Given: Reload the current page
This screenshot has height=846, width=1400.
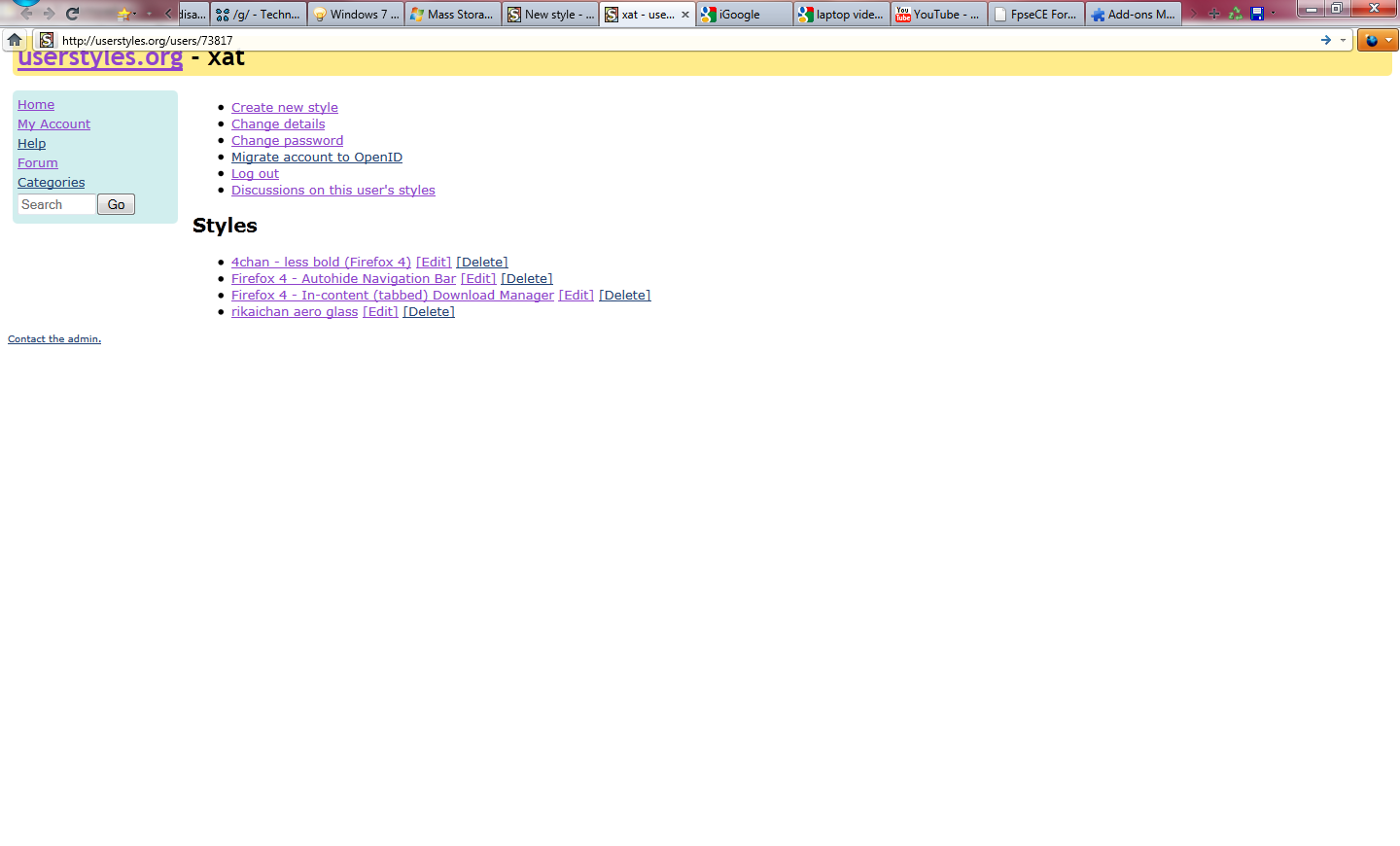Looking at the screenshot, I should 73,14.
